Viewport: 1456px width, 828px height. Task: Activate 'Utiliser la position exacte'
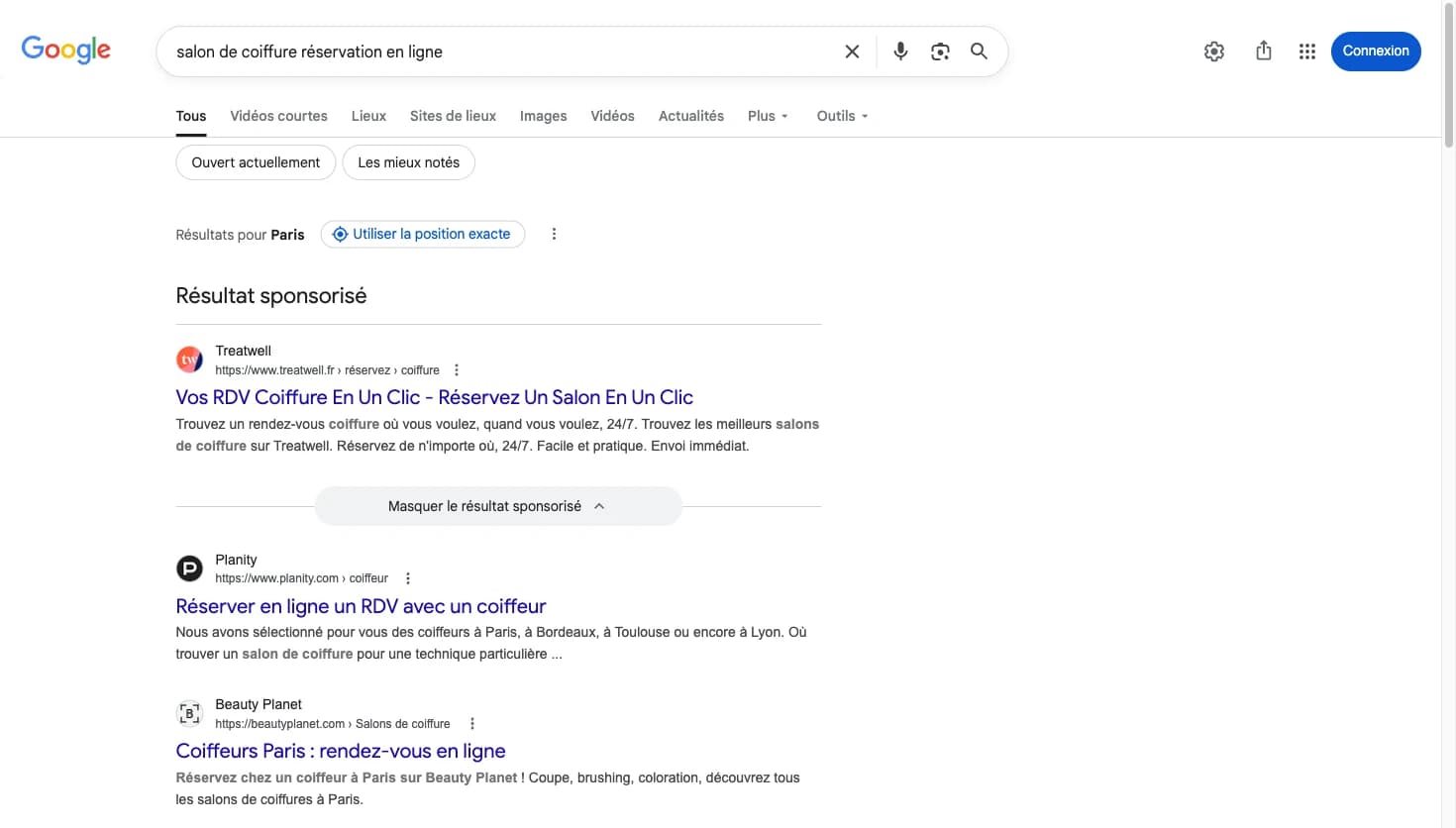[x=422, y=234]
